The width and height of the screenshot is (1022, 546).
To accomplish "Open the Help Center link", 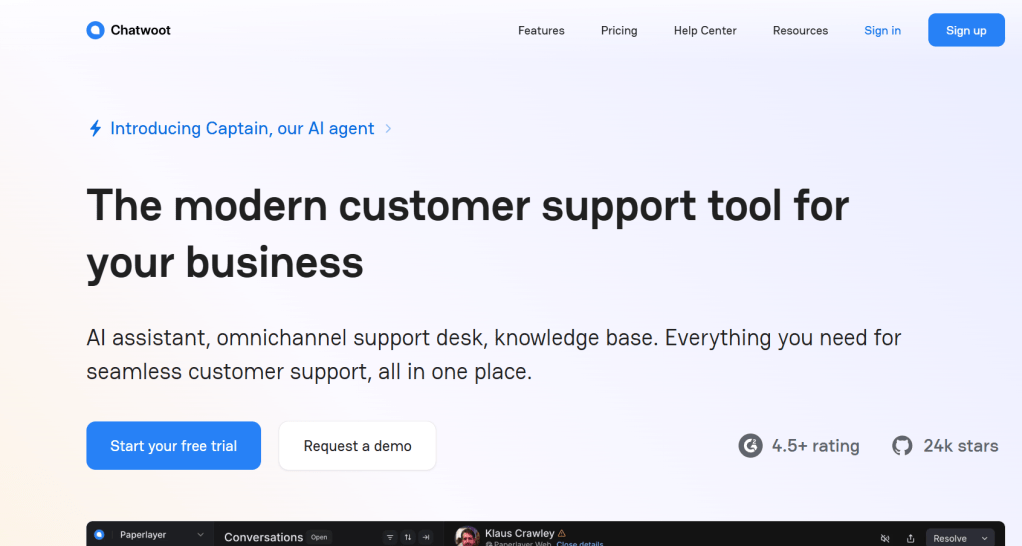I will pyautogui.click(x=705, y=30).
